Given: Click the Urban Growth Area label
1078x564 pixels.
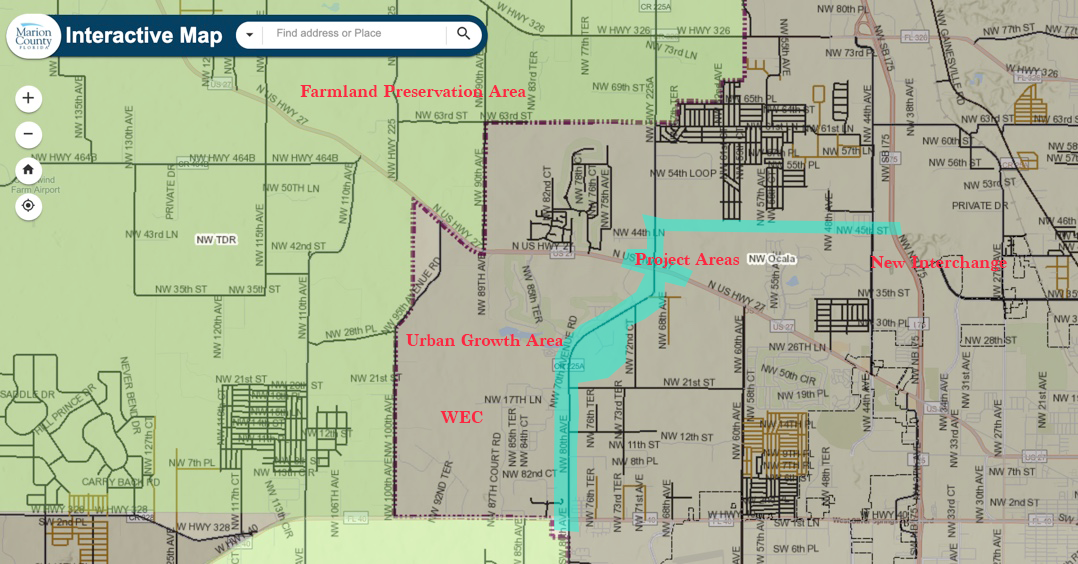Looking at the screenshot, I should (x=484, y=340).
